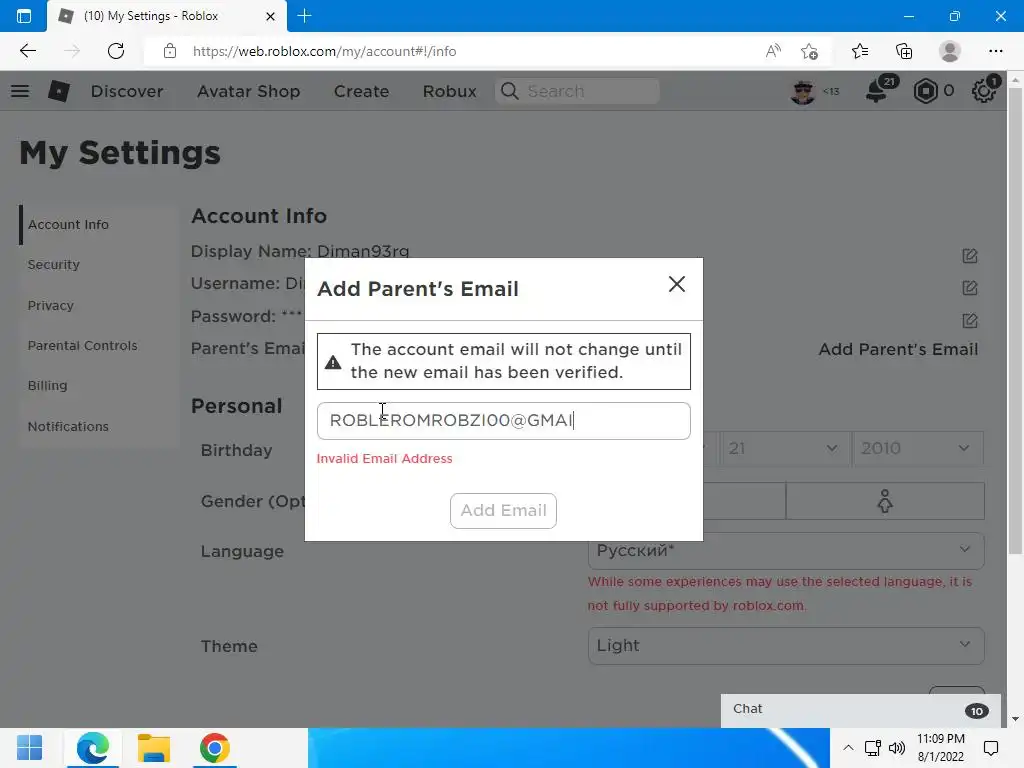Edit the display name with pencil icon
This screenshot has width=1024, height=768.
pos(970,256)
